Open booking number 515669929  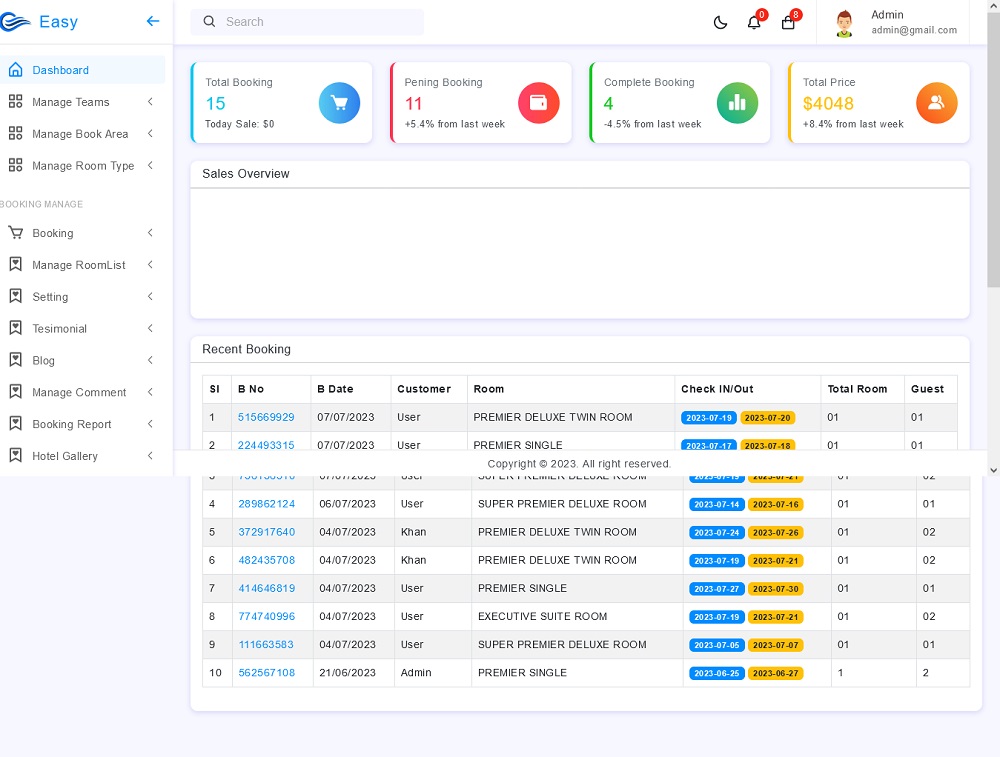(266, 417)
